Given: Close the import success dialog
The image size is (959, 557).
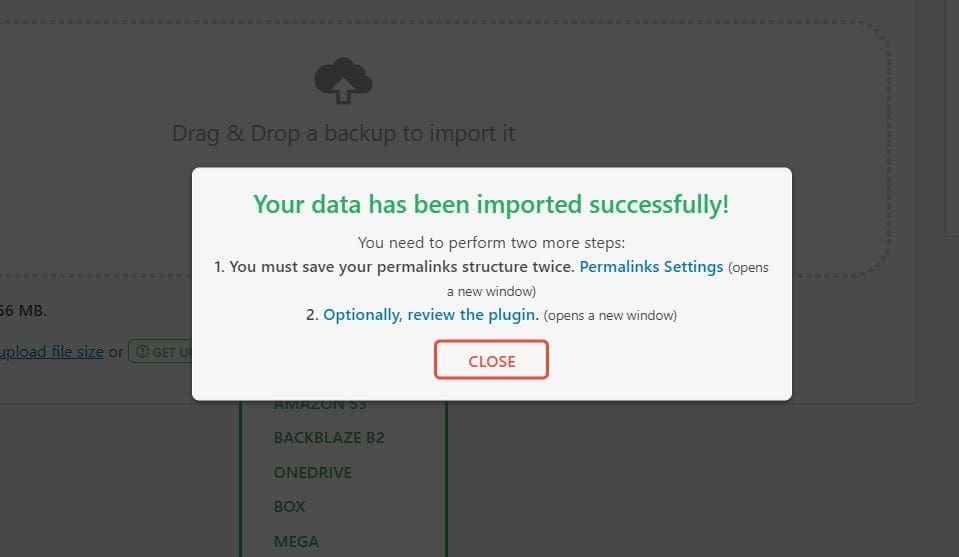Looking at the screenshot, I should click(x=491, y=360).
